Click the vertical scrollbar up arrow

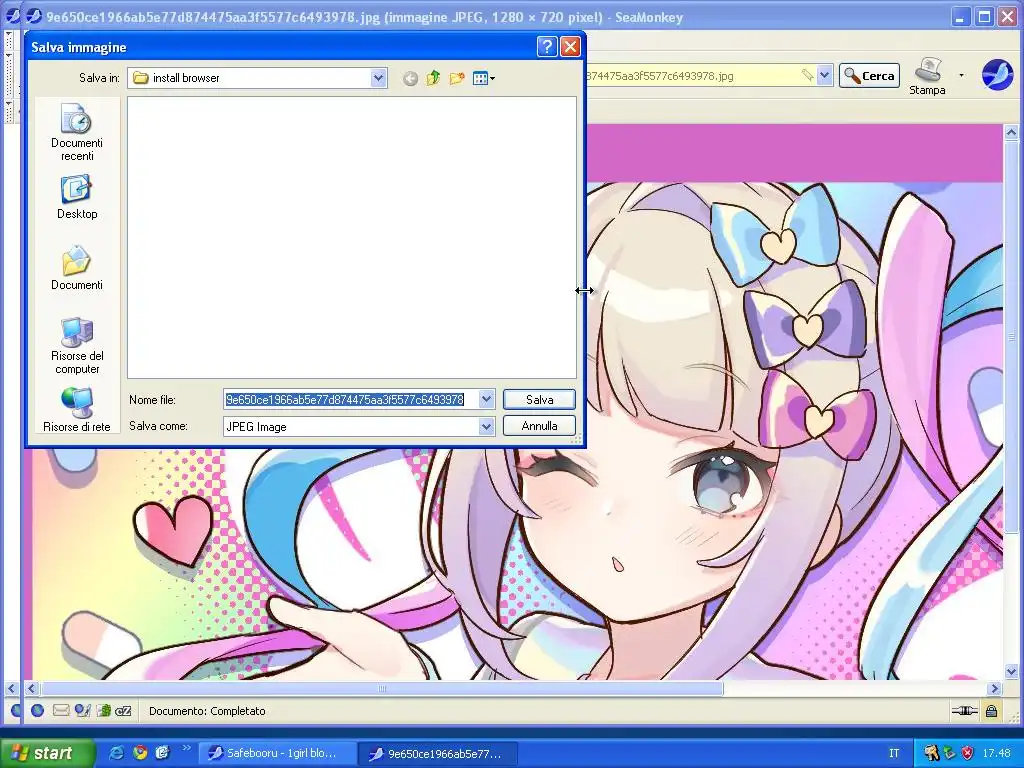pos(1011,133)
